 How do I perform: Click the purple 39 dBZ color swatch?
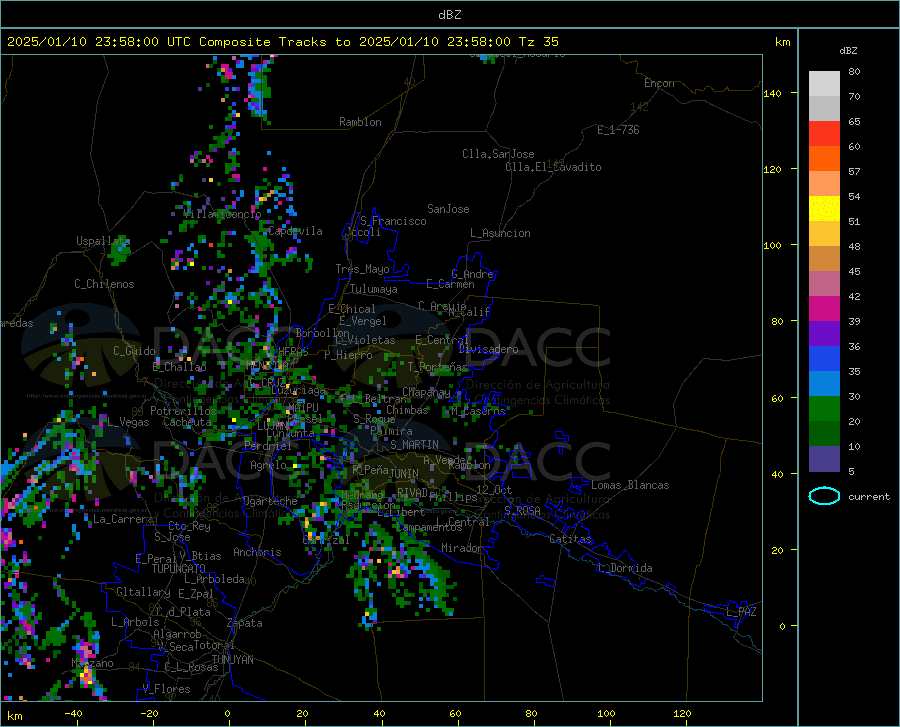point(824,334)
